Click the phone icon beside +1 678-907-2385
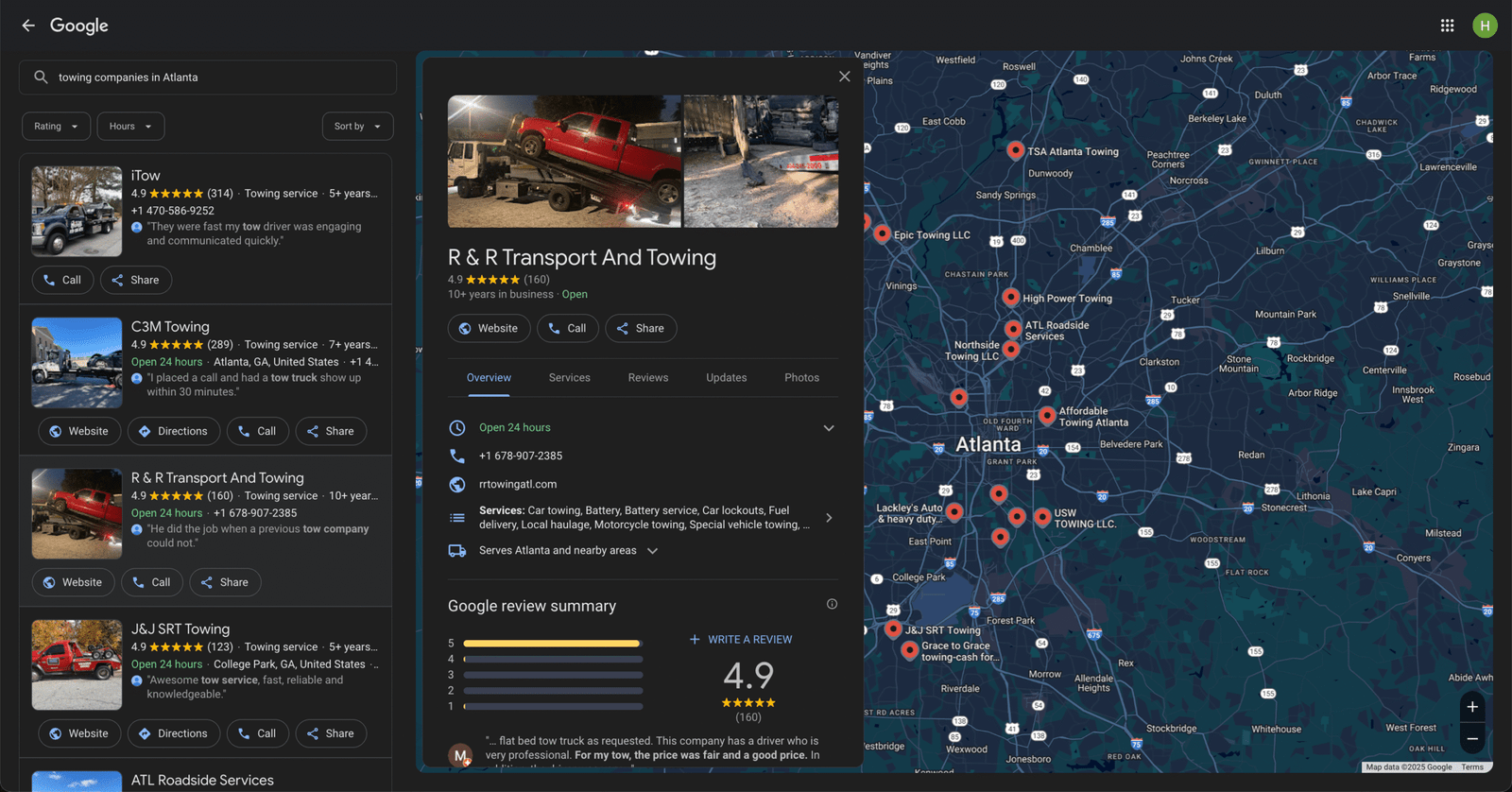The width and height of the screenshot is (1512, 792). (x=457, y=456)
